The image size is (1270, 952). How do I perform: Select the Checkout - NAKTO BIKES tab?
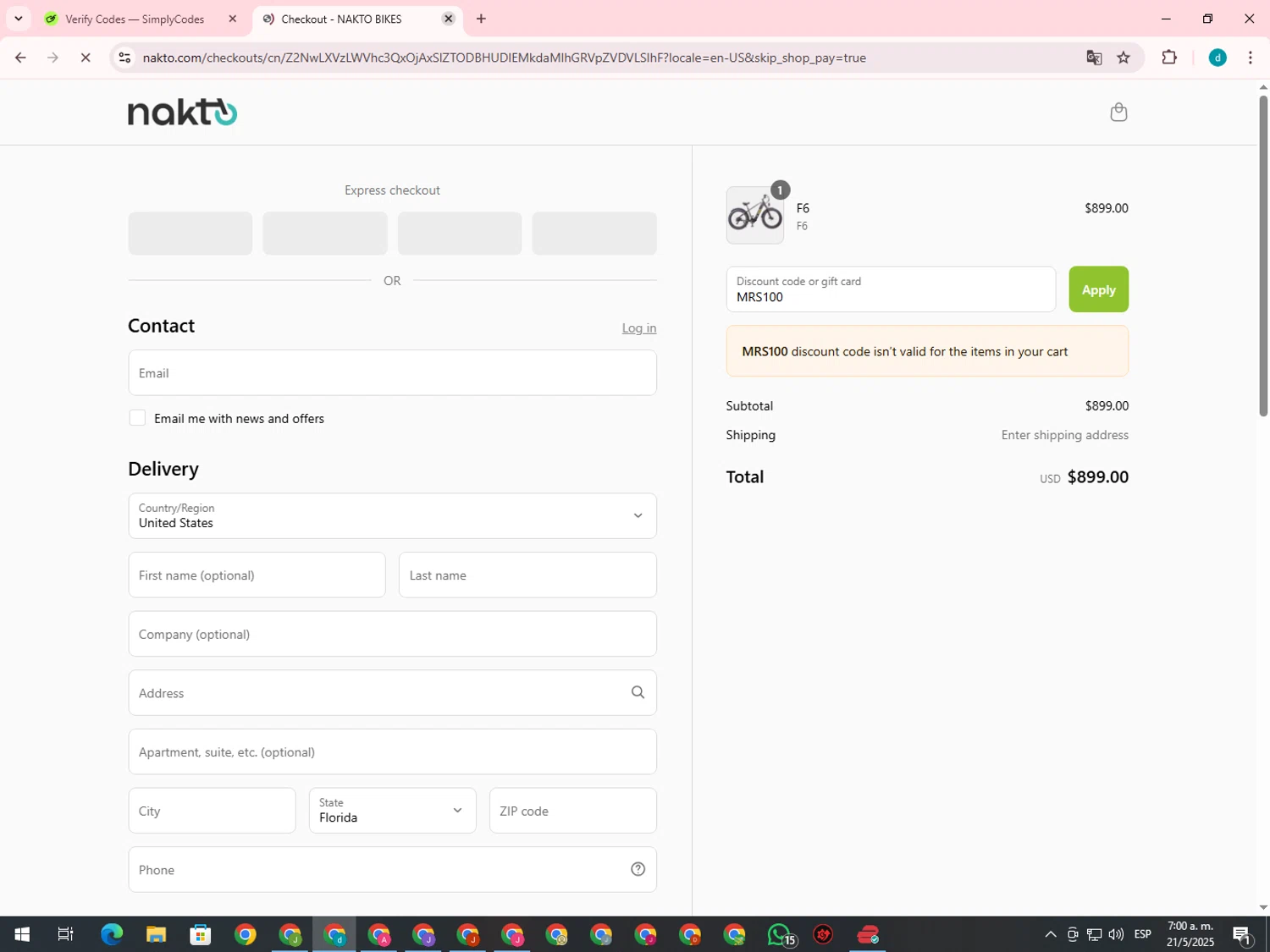click(x=356, y=19)
